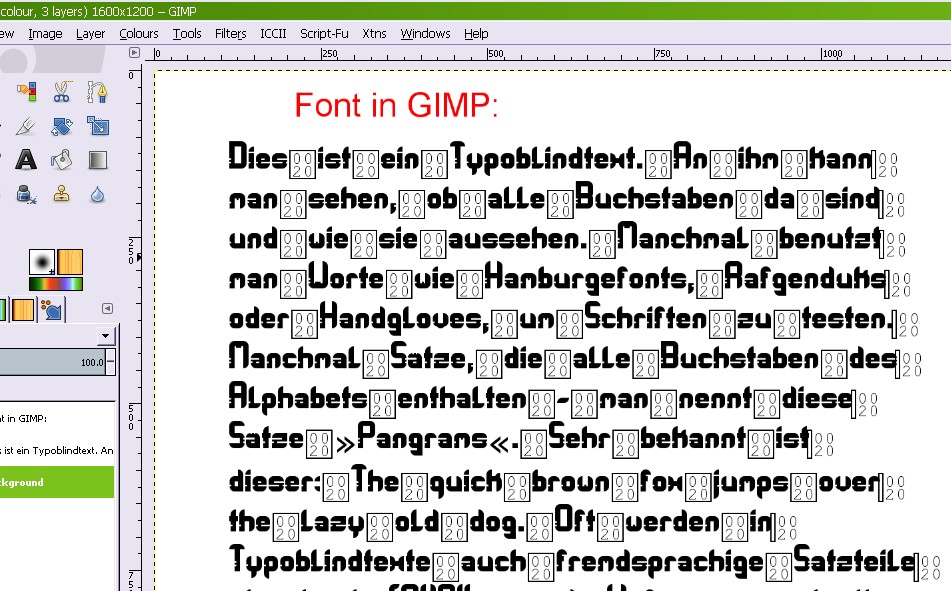
Task: Switch to the blue brush dock tab
Action: tap(52, 309)
